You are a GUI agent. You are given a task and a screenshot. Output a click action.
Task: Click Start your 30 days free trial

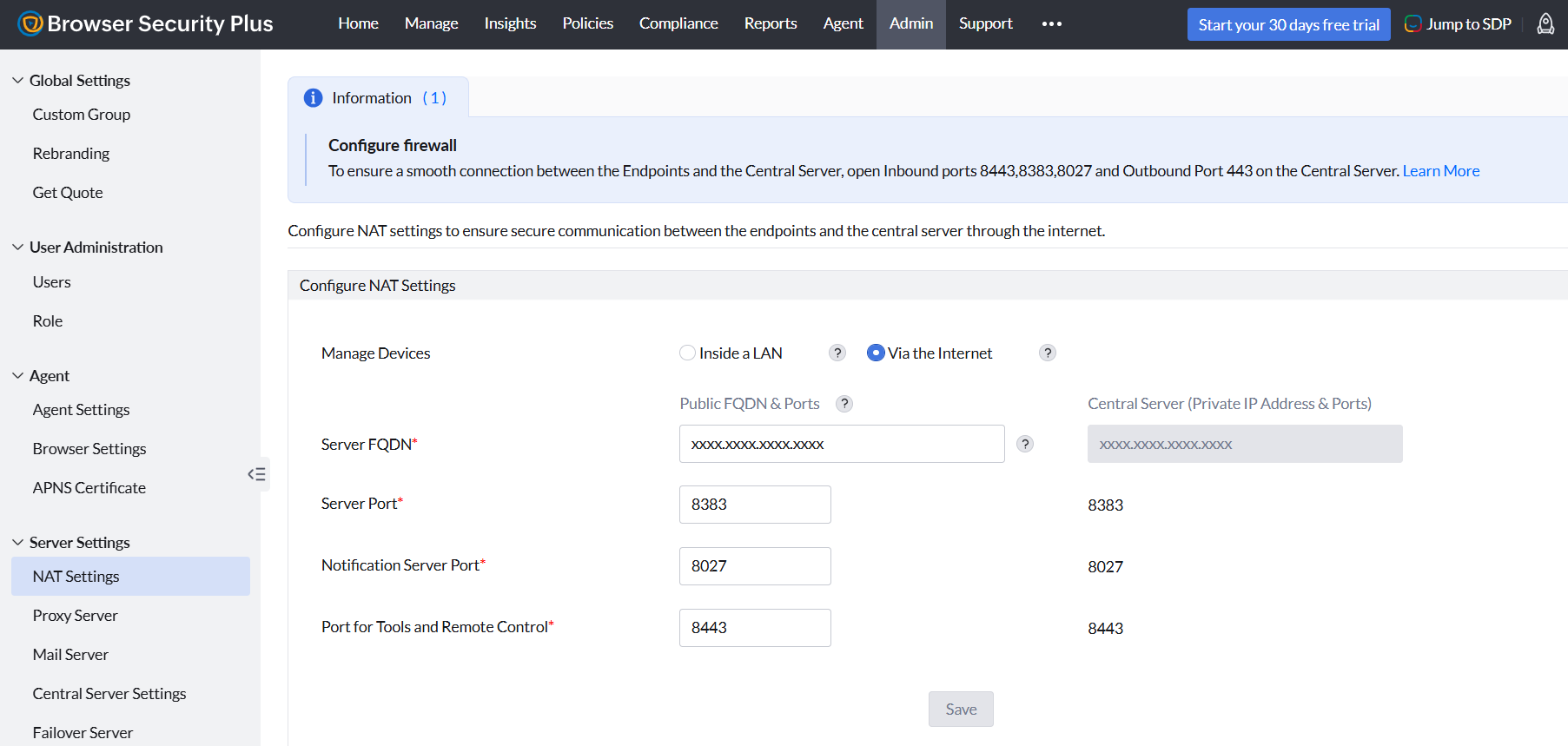(x=1288, y=24)
